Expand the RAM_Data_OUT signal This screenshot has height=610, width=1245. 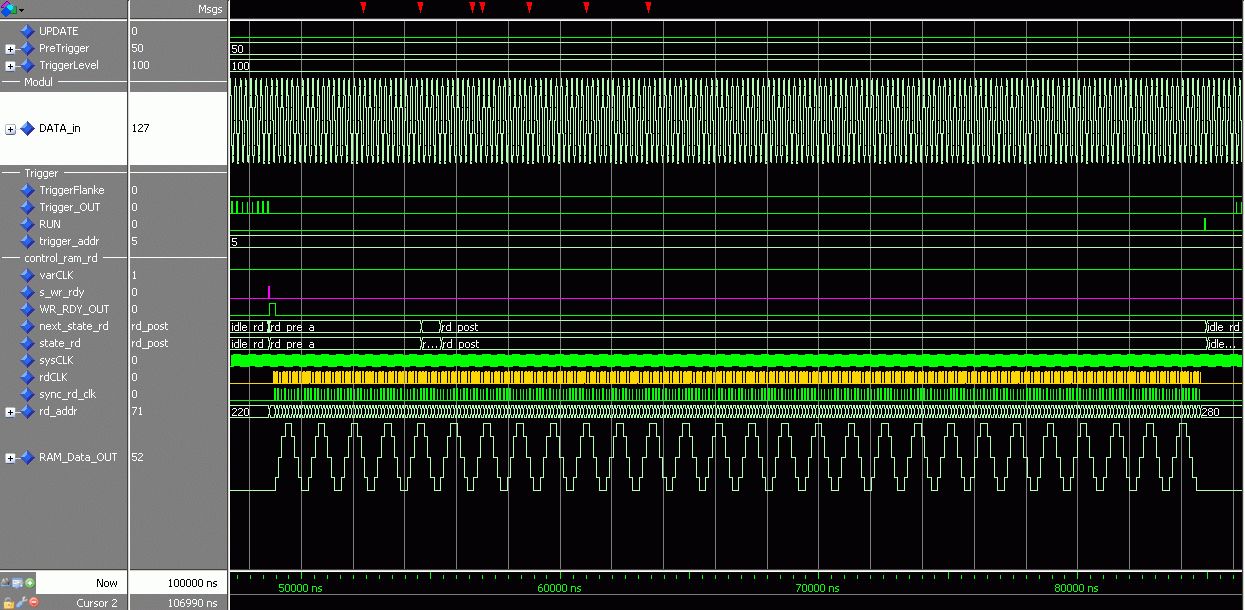pyautogui.click(x=10, y=458)
